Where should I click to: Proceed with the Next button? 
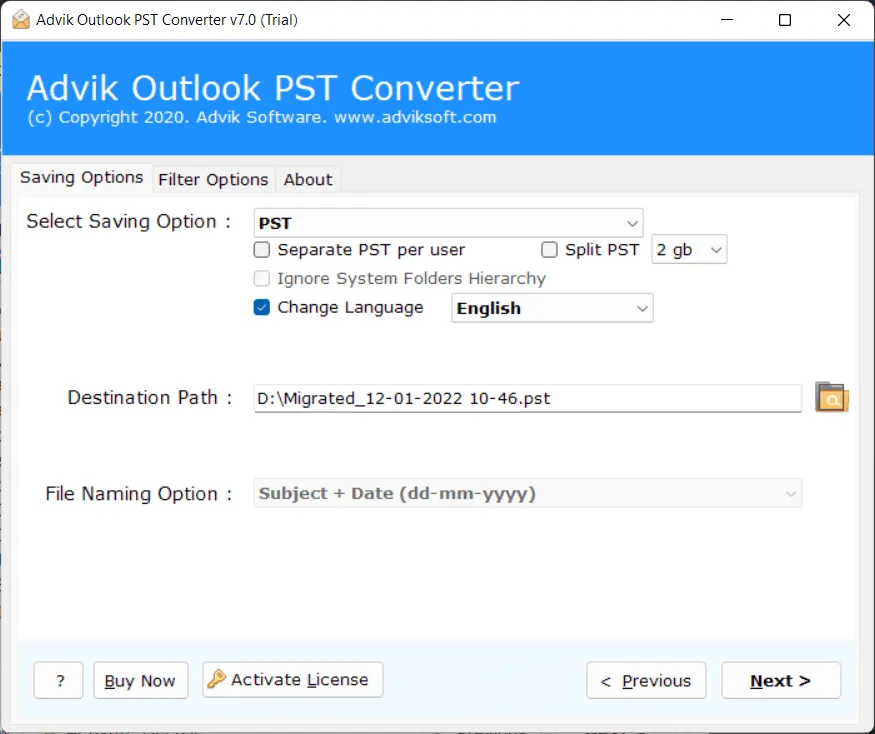click(781, 680)
